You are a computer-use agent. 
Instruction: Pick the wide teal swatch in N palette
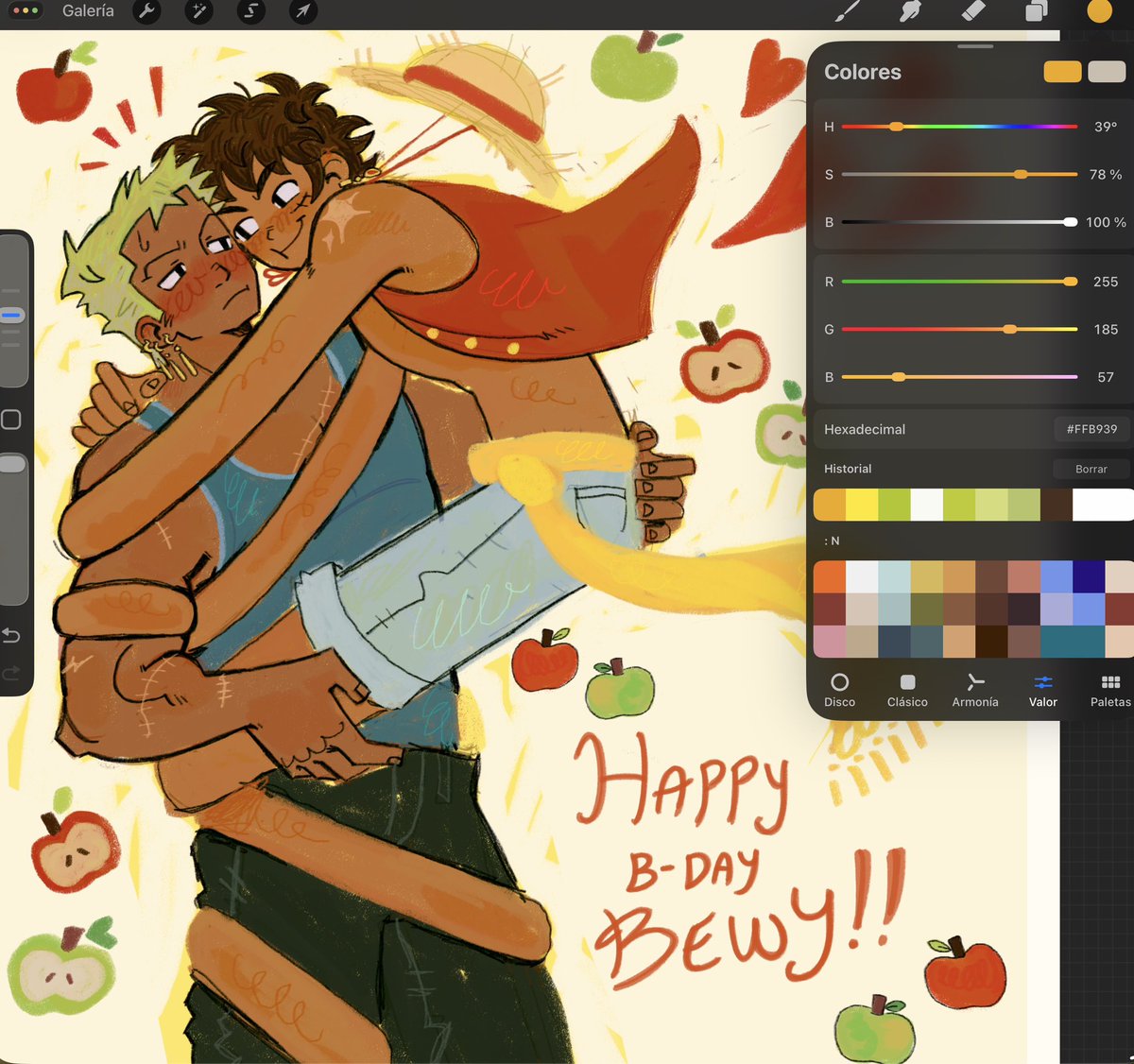click(x=1073, y=641)
